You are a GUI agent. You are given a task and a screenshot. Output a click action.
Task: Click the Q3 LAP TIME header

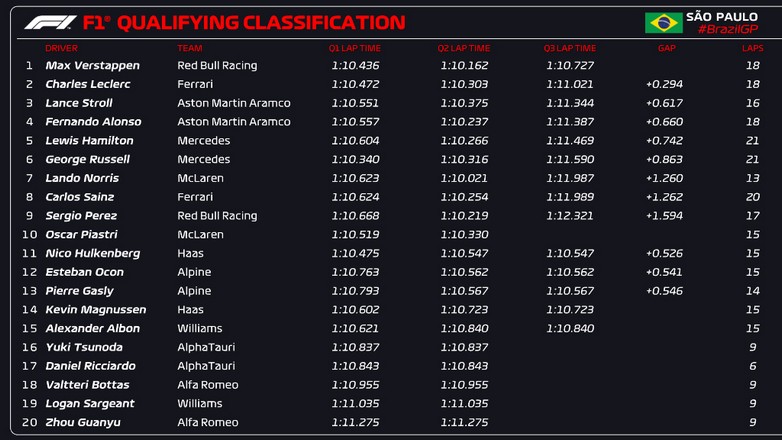click(570, 48)
